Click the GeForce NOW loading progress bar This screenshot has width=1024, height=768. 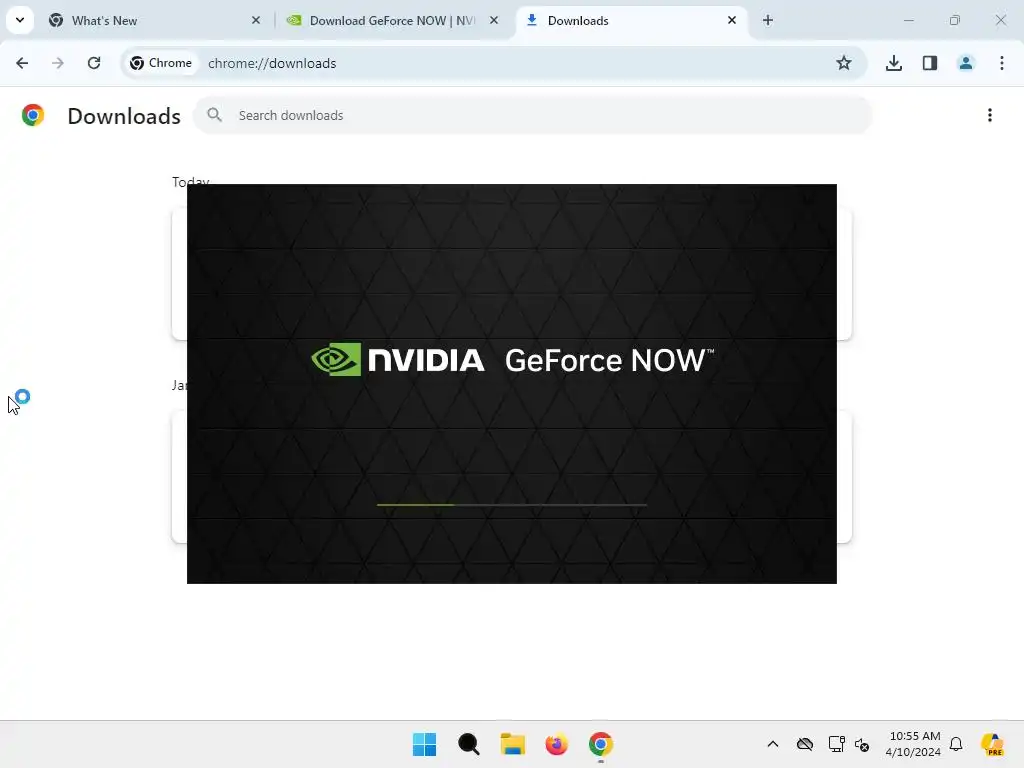tap(512, 505)
